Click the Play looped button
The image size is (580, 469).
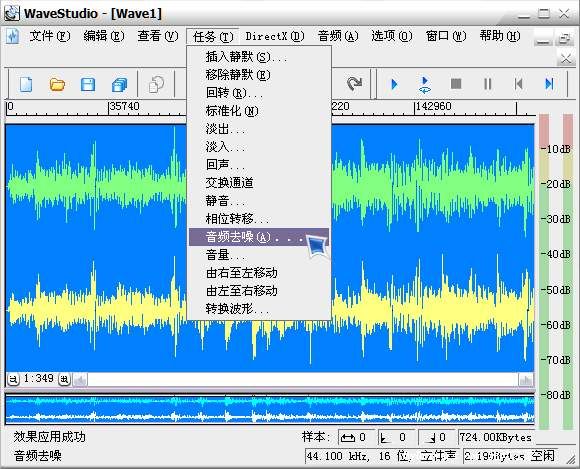[x=425, y=84]
